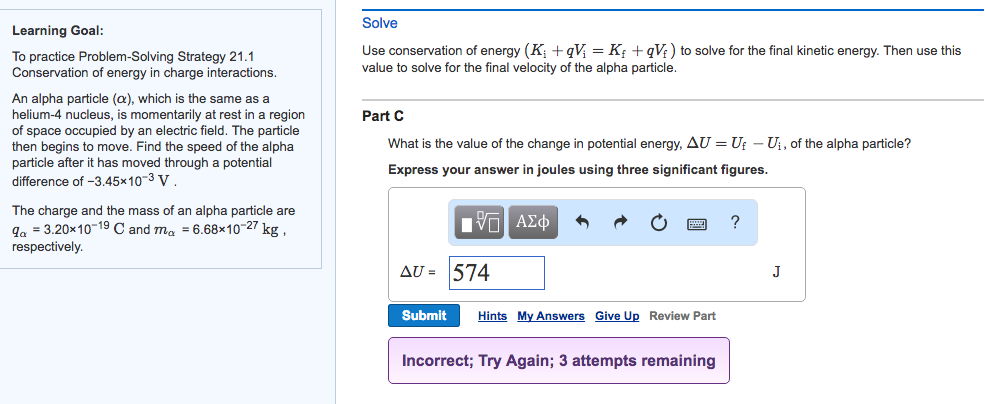Click the undo arrow icon

click(x=582, y=222)
